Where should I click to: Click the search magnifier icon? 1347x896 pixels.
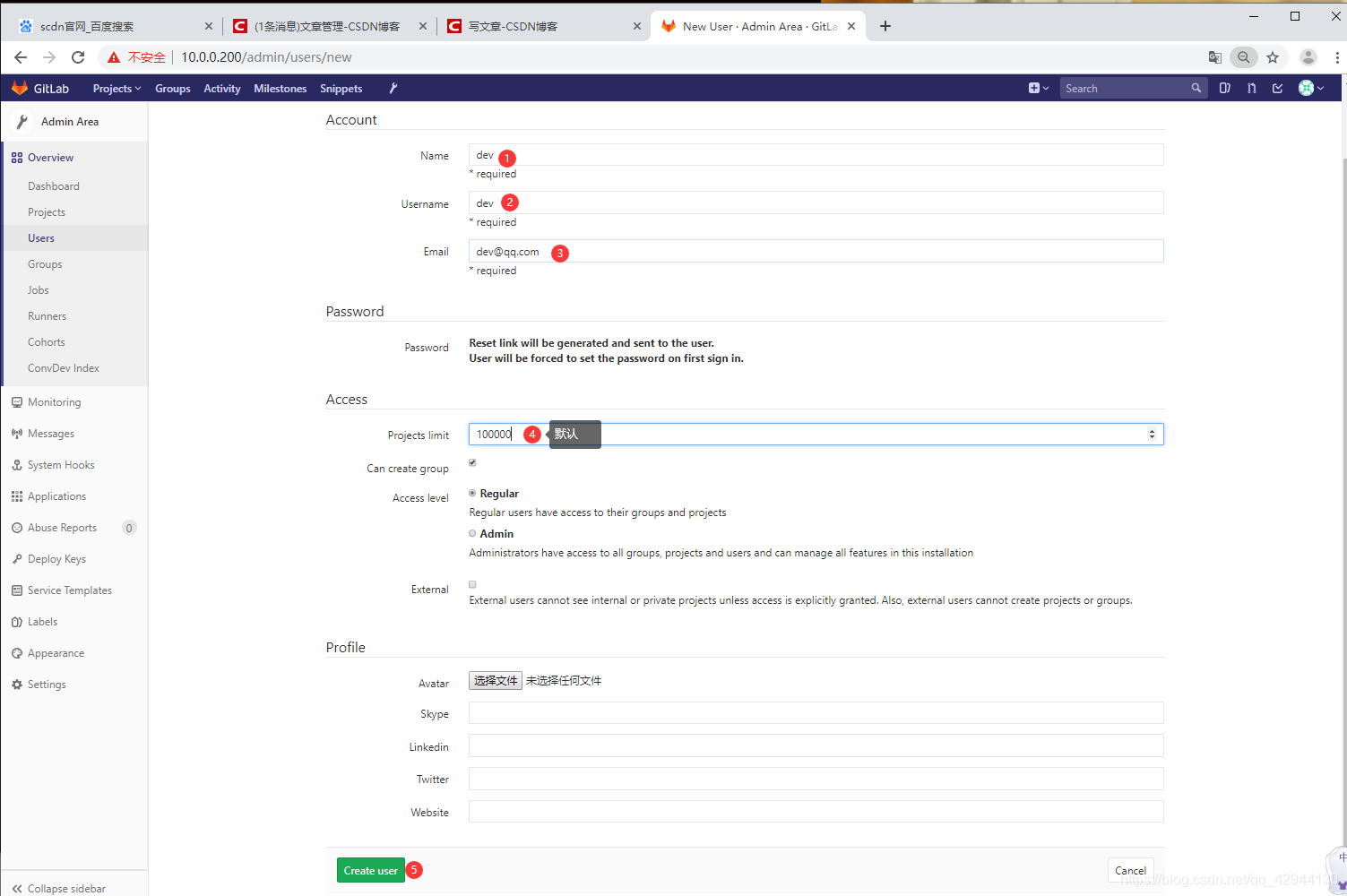1196,88
